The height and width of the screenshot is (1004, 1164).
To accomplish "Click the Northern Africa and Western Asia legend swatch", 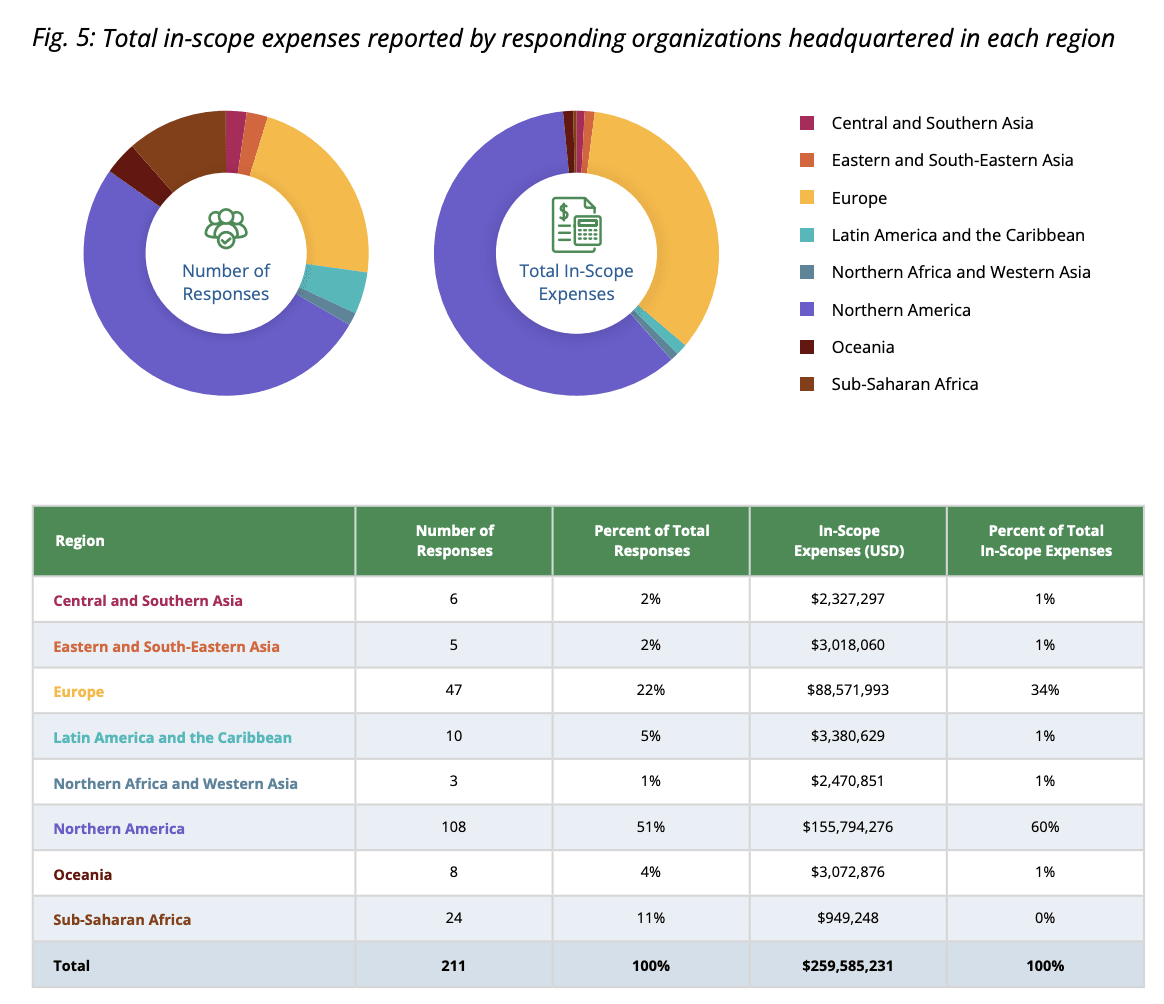I will 806,271.
